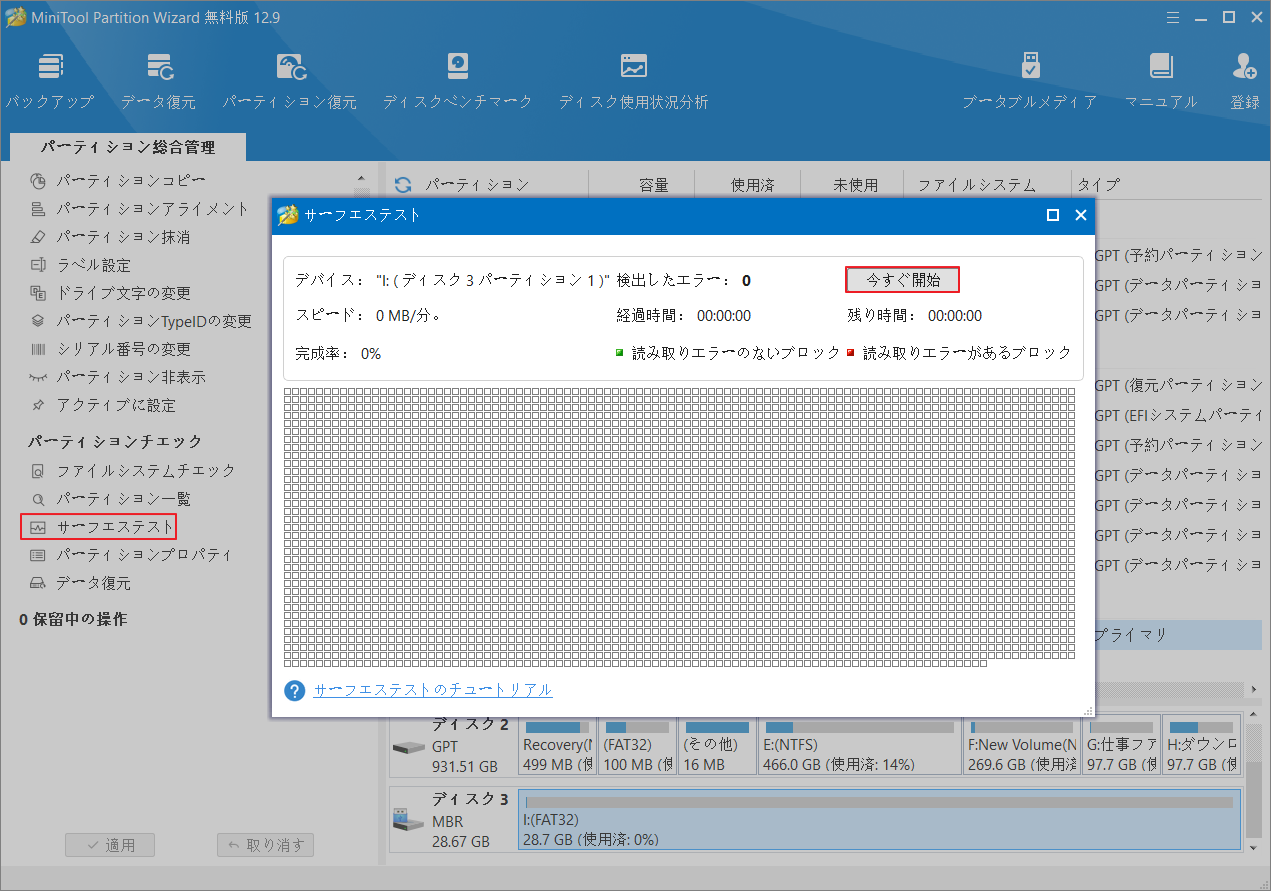Run File System Check (ファイルシステムチェック)
The height and width of the screenshot is (891, 1271).
click(x=132, y=470)
